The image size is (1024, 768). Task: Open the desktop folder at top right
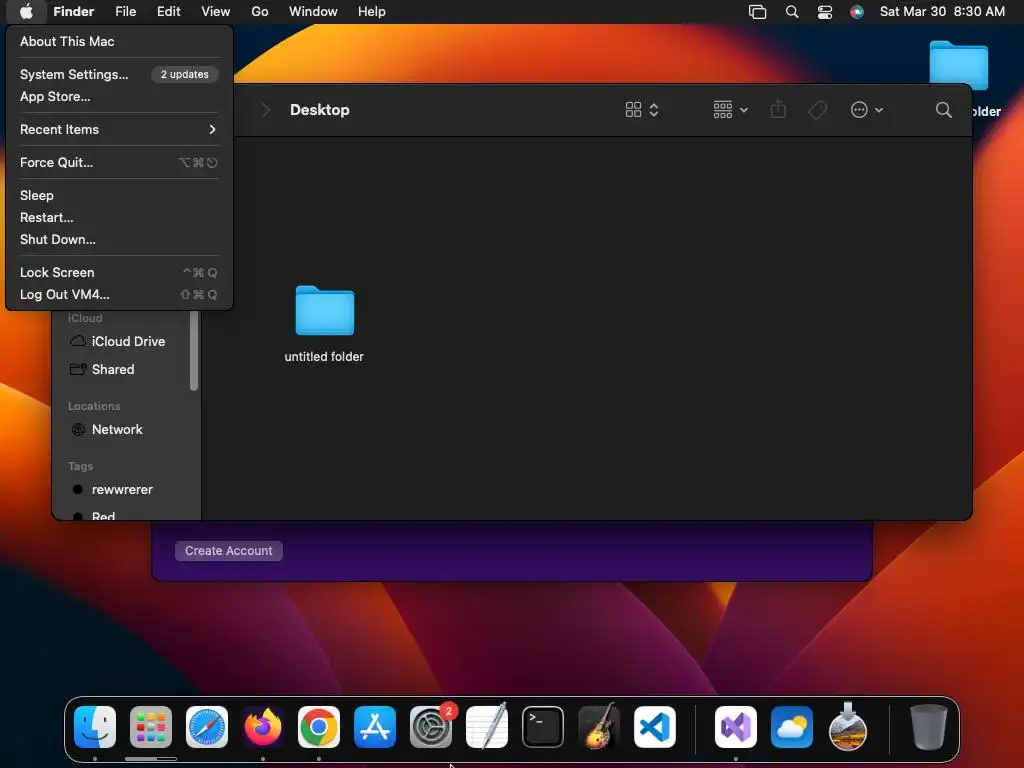pyautogui.click(x=959, y=65)
